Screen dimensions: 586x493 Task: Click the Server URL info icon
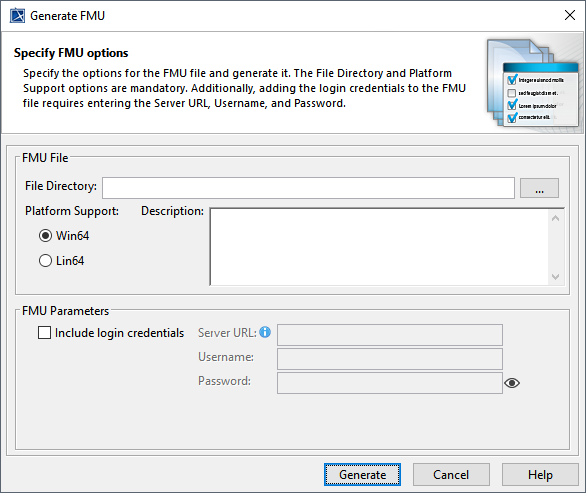(x=265, y=332)
